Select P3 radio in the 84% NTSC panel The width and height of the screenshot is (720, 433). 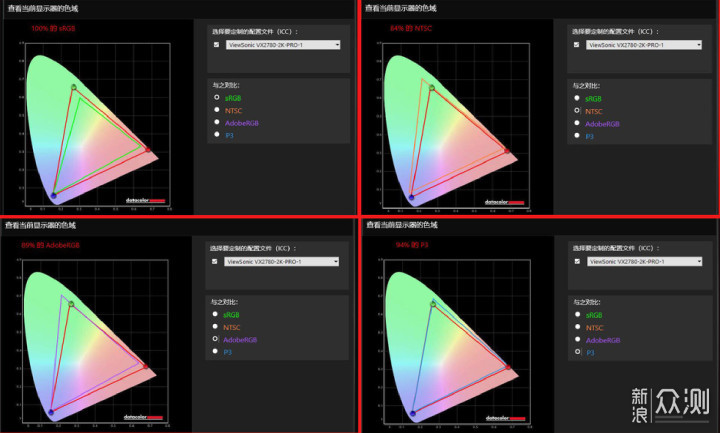577,135
